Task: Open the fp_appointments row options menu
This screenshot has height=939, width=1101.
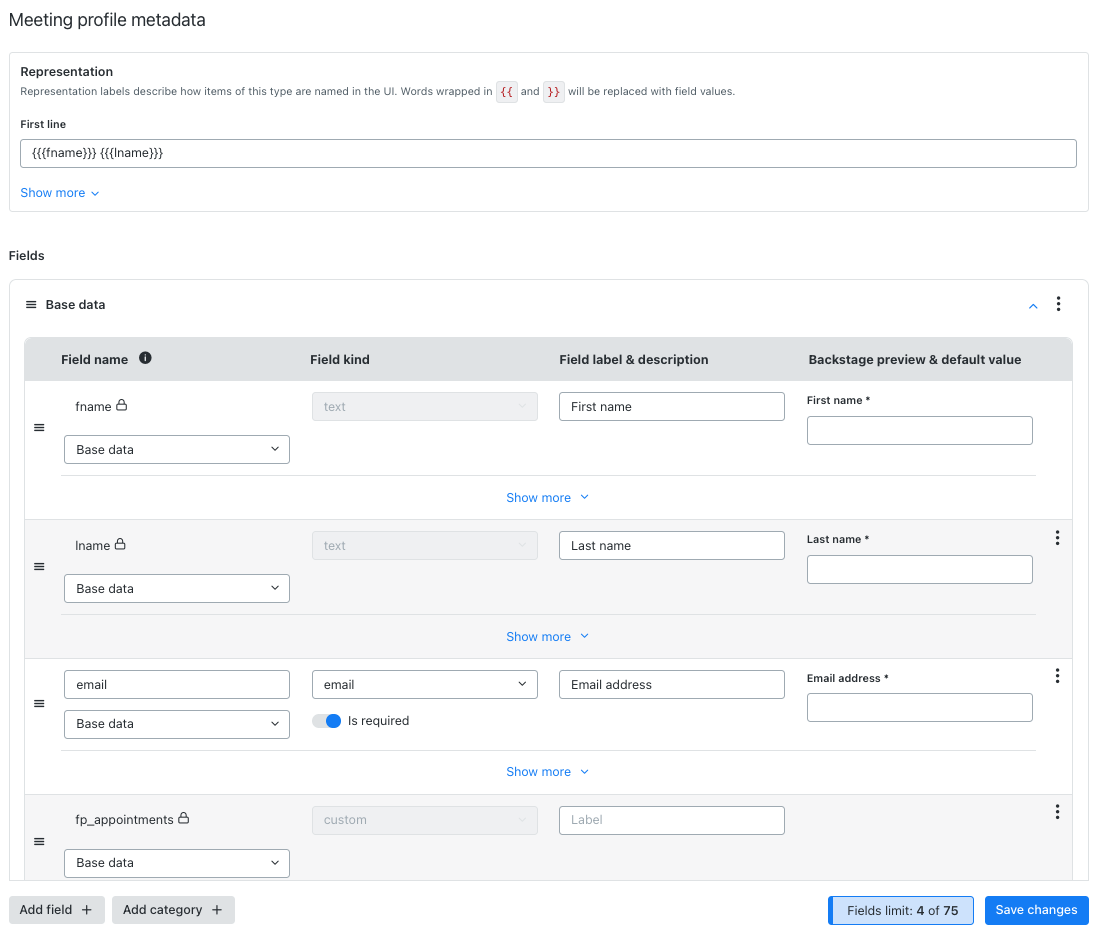Action: tap(1057, 813)
